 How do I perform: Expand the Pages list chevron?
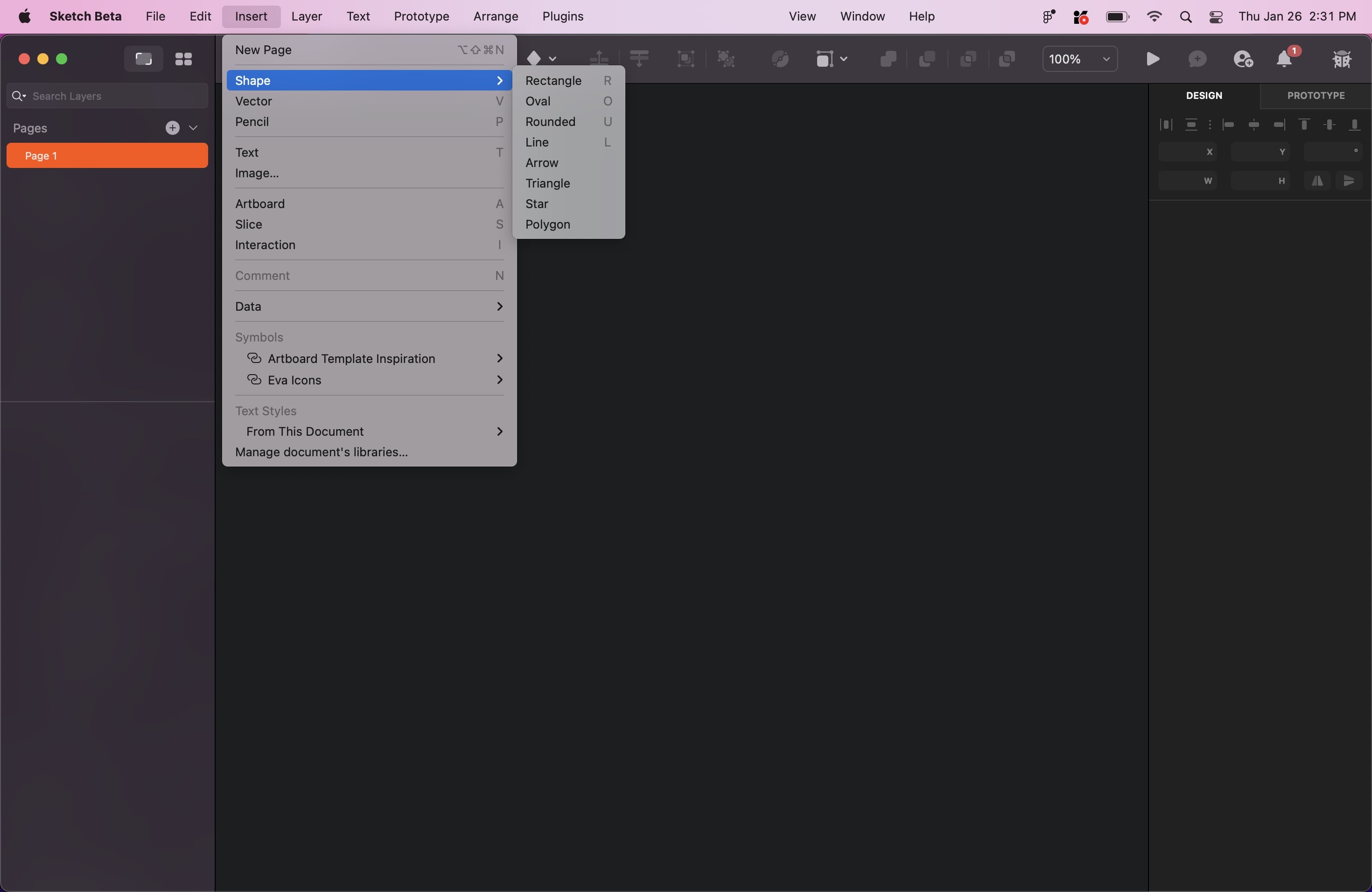pos(193,128)
